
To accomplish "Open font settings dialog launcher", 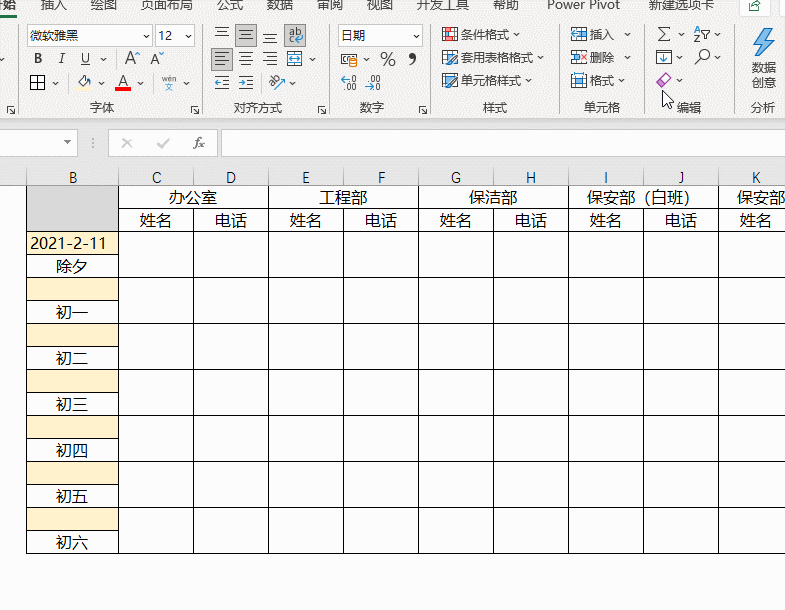I will click(x=195, y=110).
